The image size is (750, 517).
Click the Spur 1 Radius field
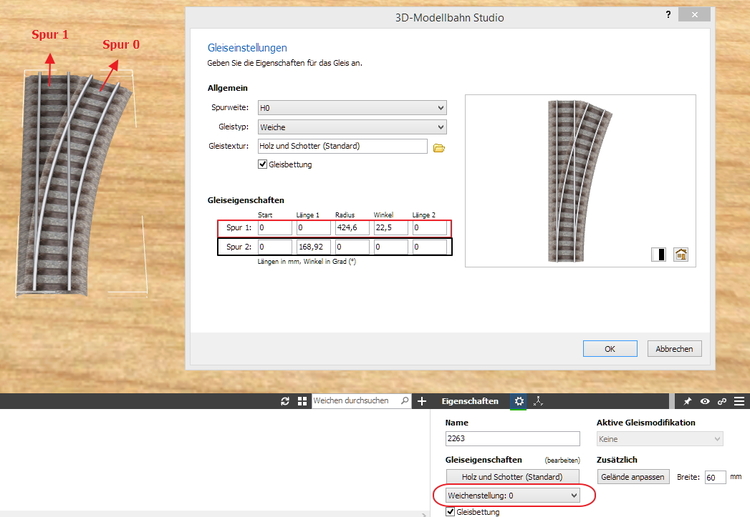click(x=350, y=228)
